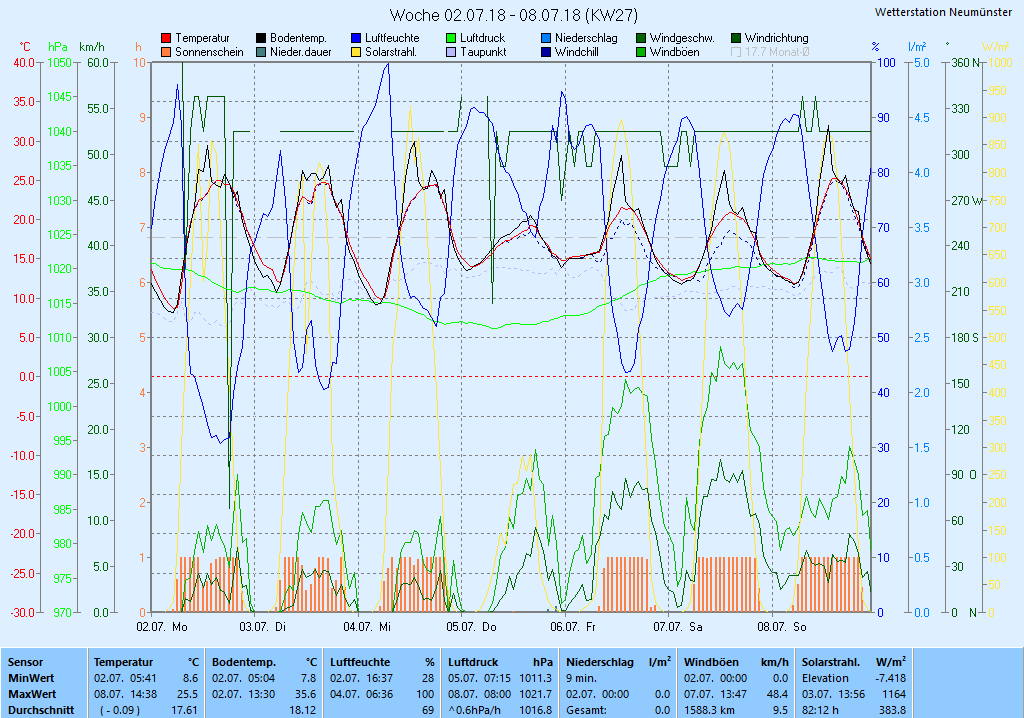
Task: Click the chart title Woche 02.07.18 - 08.07.18
Action: pos(513,15)
